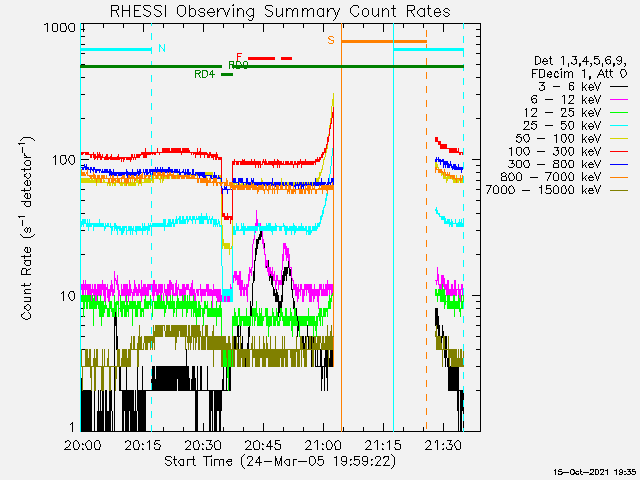Click the red line swatch for 100-300 keV
Screen dimensions: 640x480
(619, 152)
